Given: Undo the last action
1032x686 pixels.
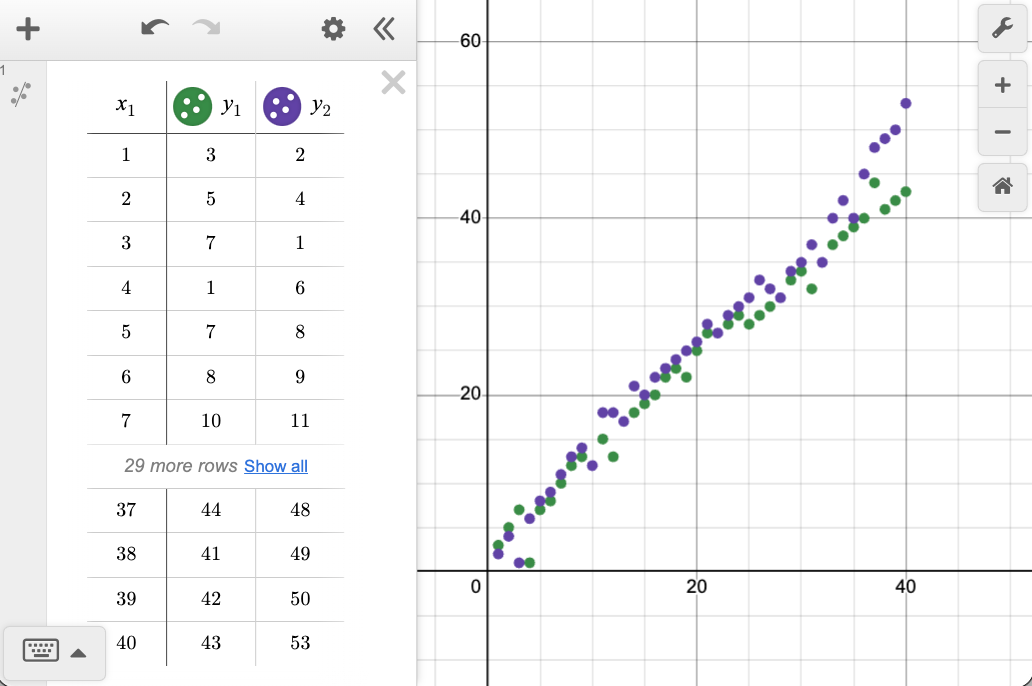Looking at the screenshot, I should (155, 29).
